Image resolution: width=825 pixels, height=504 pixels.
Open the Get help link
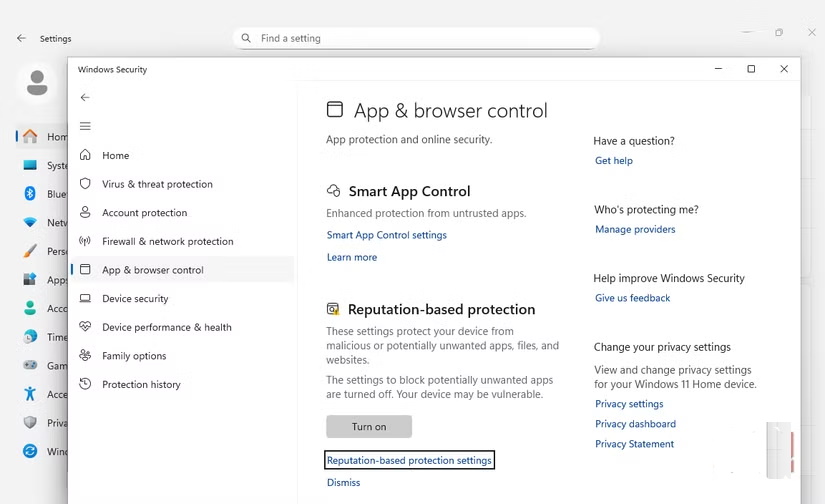point(613,161)
